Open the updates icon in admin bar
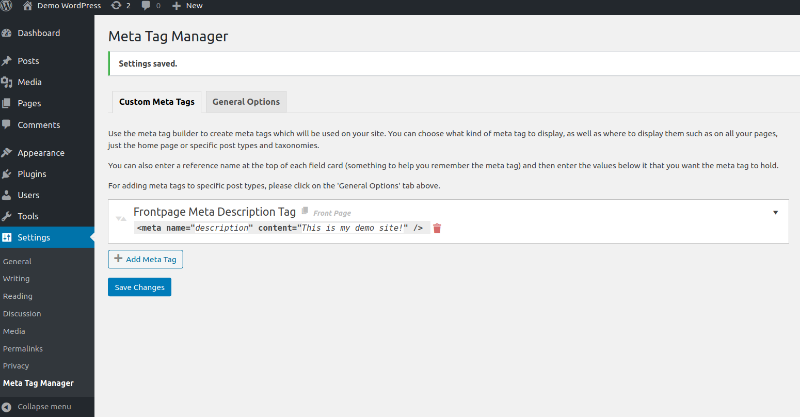The height and width of the screenshot is (417, 800). click(x=116, y=6)
